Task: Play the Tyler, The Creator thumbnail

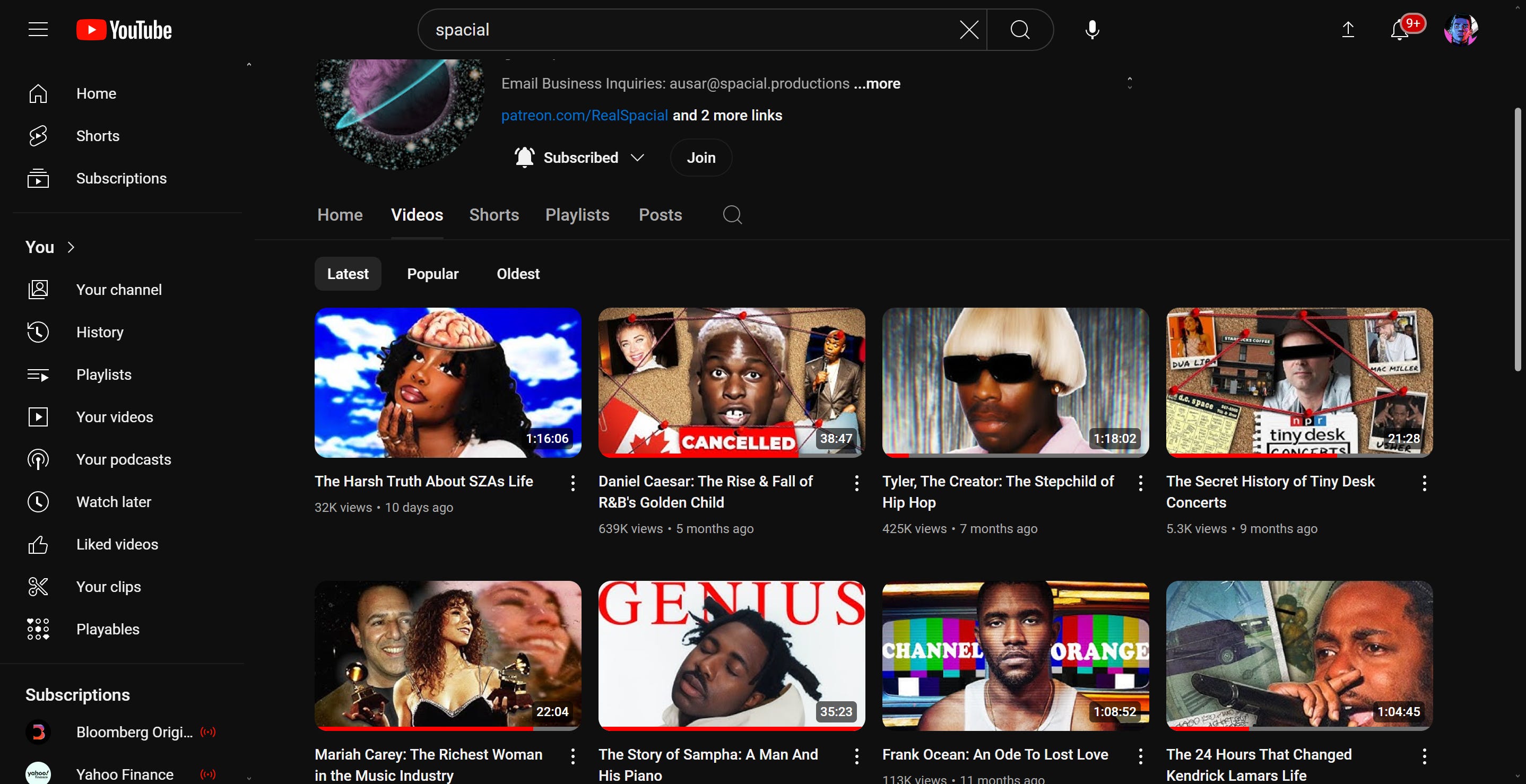Action: coord(1016,382)
